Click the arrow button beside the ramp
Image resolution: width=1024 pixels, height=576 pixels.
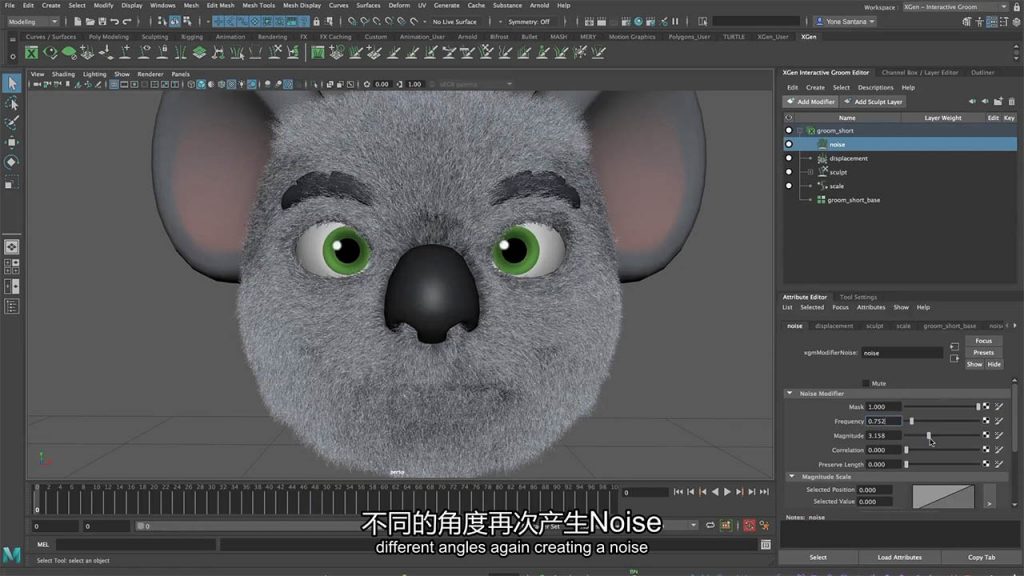pos(989,496)
